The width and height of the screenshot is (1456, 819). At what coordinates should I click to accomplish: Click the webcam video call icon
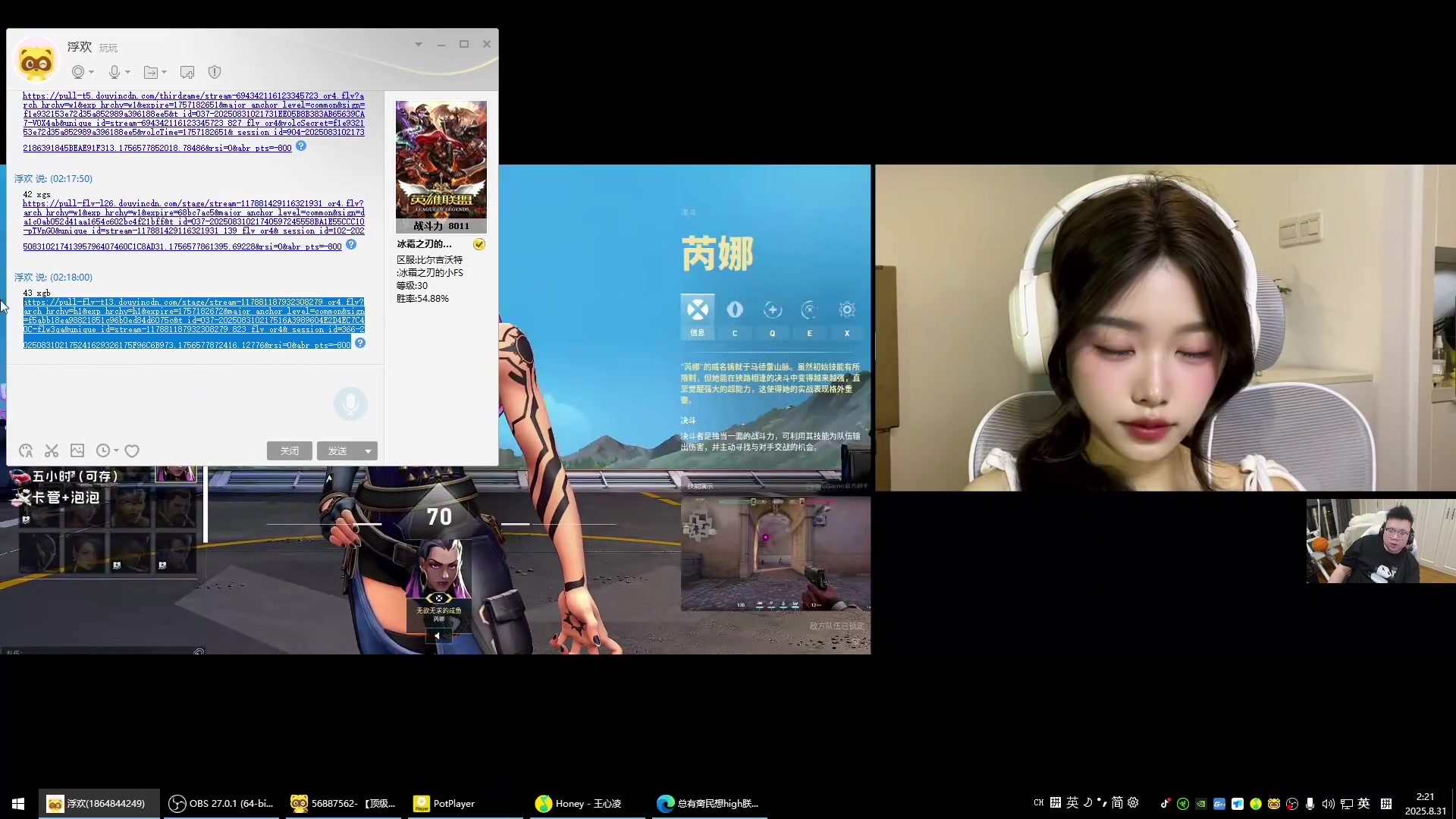[x=77, y=72]
